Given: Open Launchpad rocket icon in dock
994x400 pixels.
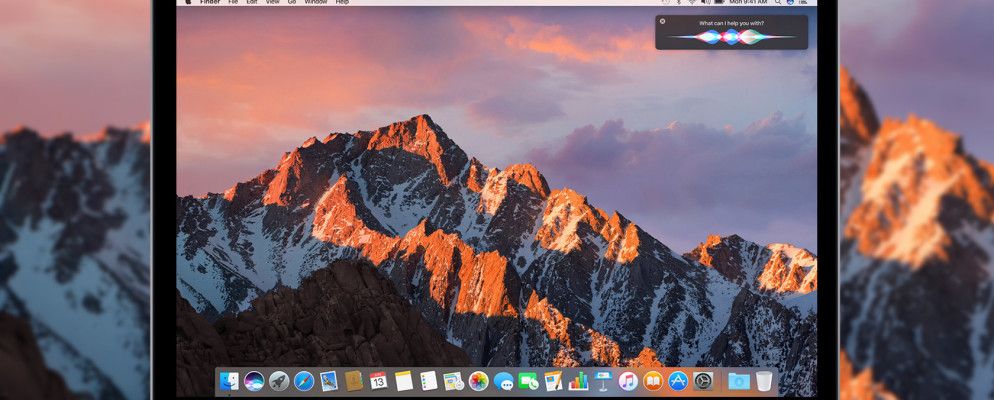Looking at the screenshot, I should 279,381.
